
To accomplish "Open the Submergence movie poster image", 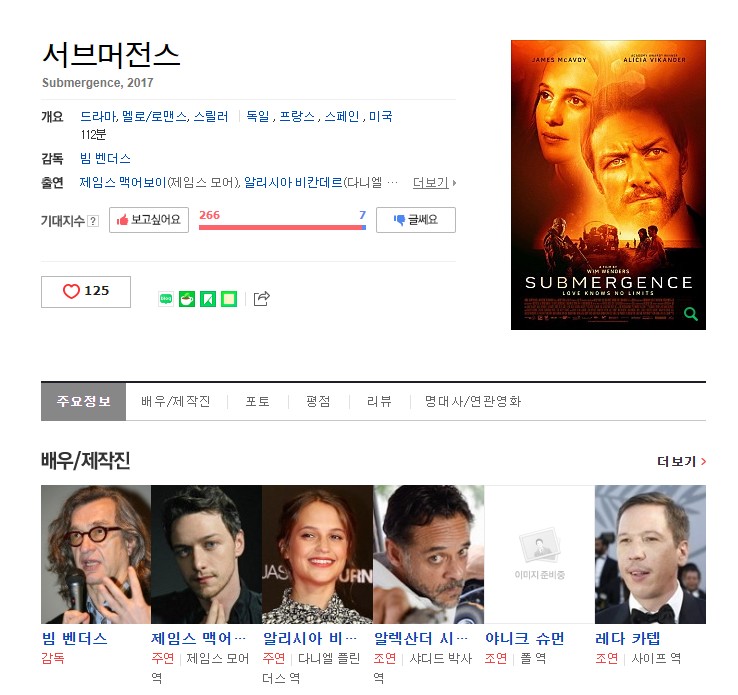I will (x=608, y=185).
